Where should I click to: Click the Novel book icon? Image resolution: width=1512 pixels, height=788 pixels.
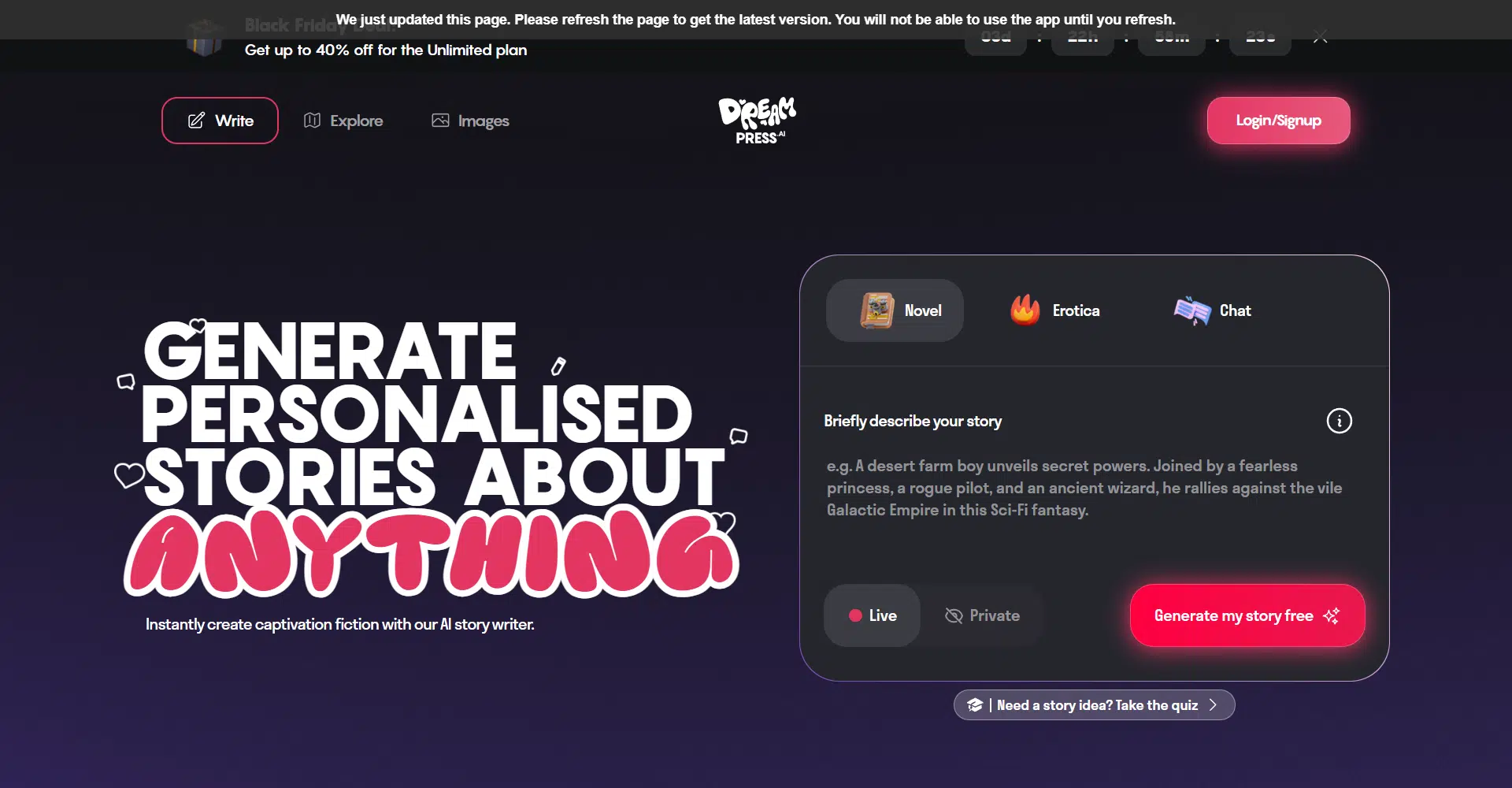point(876,310)
